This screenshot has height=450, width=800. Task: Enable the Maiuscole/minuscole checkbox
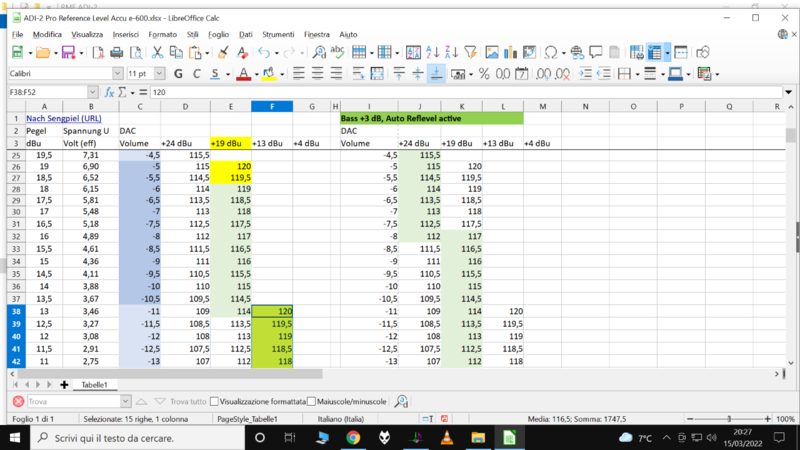click(x=312, y=401)
